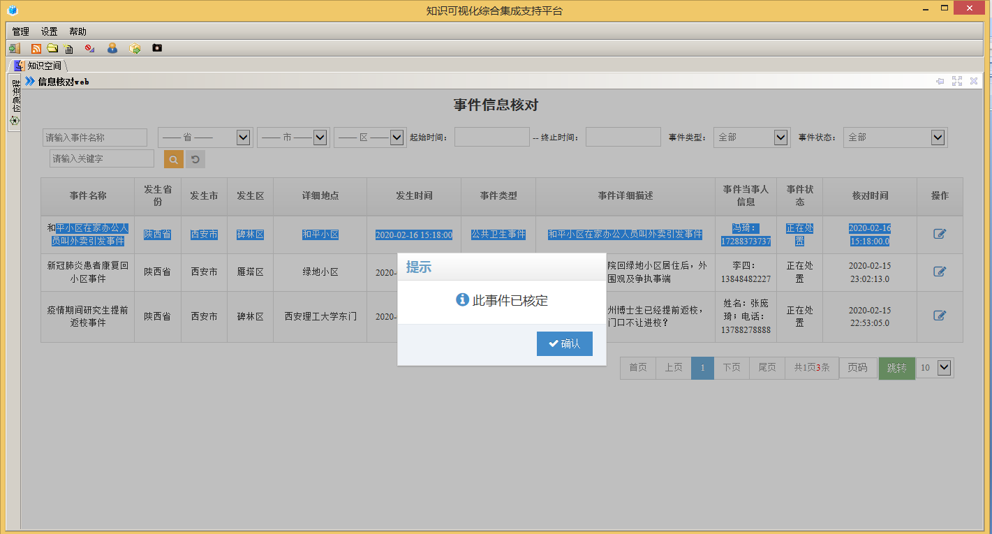The image size is (992, 534).
Task: Click the info icon in the 提示 dialog
Action: (462, 300)
